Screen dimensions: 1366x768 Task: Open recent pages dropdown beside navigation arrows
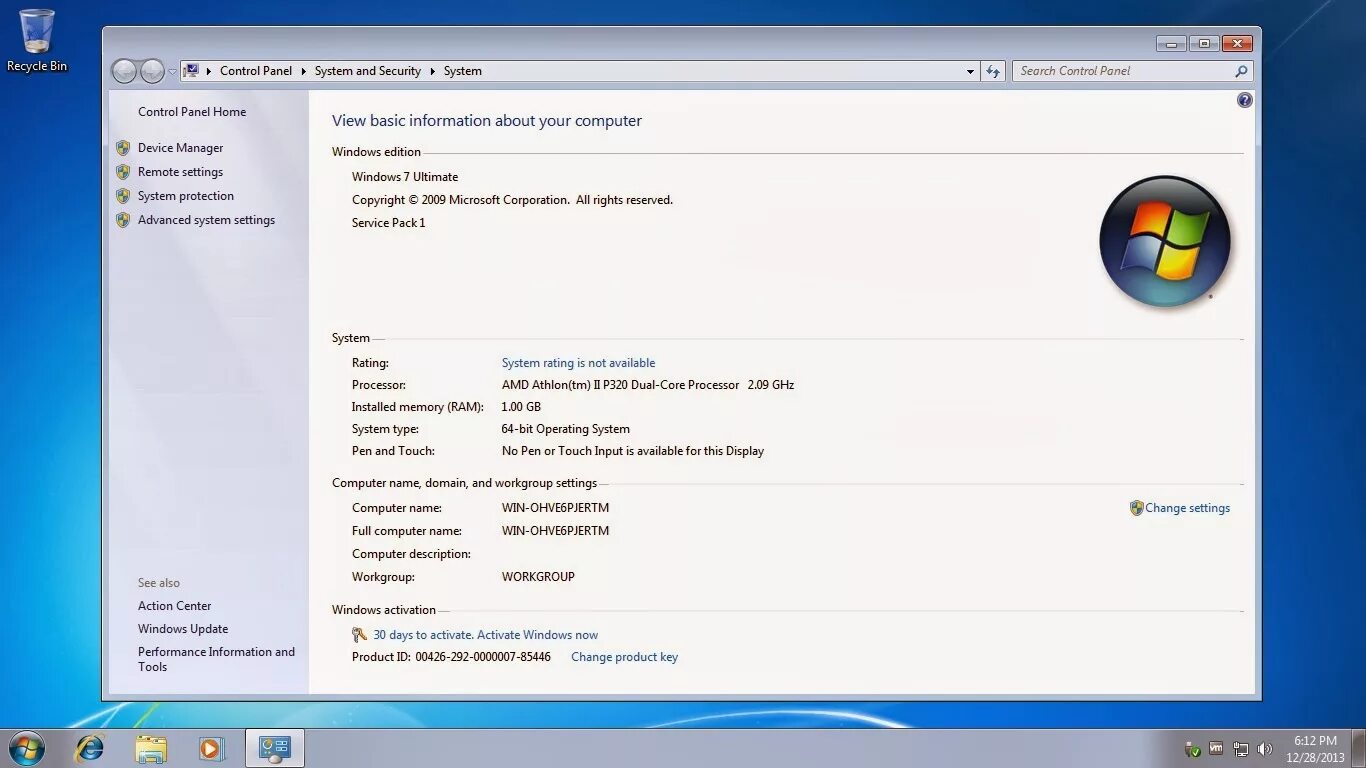172,72
